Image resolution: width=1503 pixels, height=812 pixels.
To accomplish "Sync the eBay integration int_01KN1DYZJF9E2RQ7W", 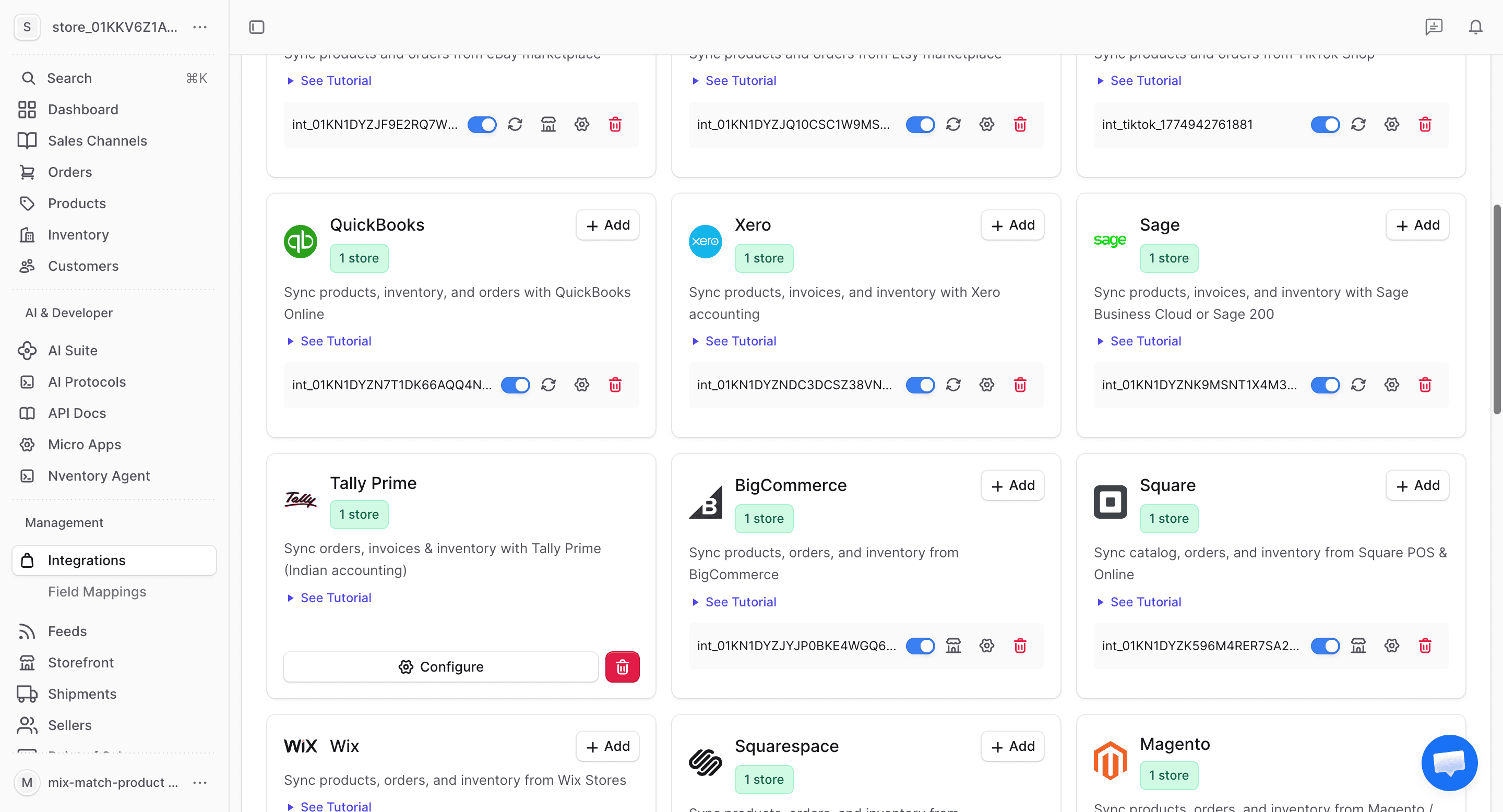I will (515, 124).
